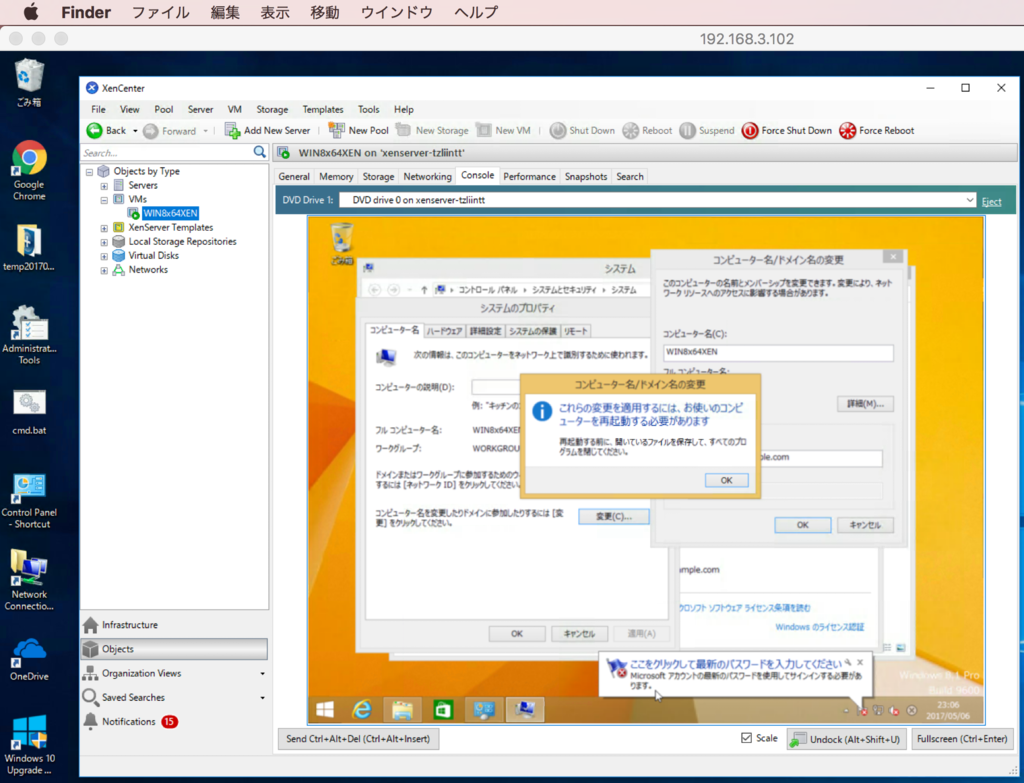Expand Local Storage Repositories node

pyautogui.click(x=104, y=242)
